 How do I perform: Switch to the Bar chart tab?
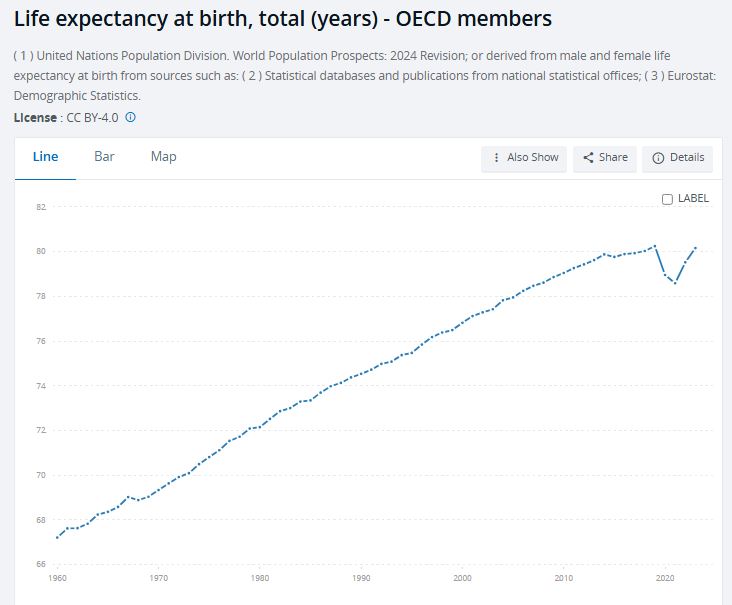coord(104,157)
